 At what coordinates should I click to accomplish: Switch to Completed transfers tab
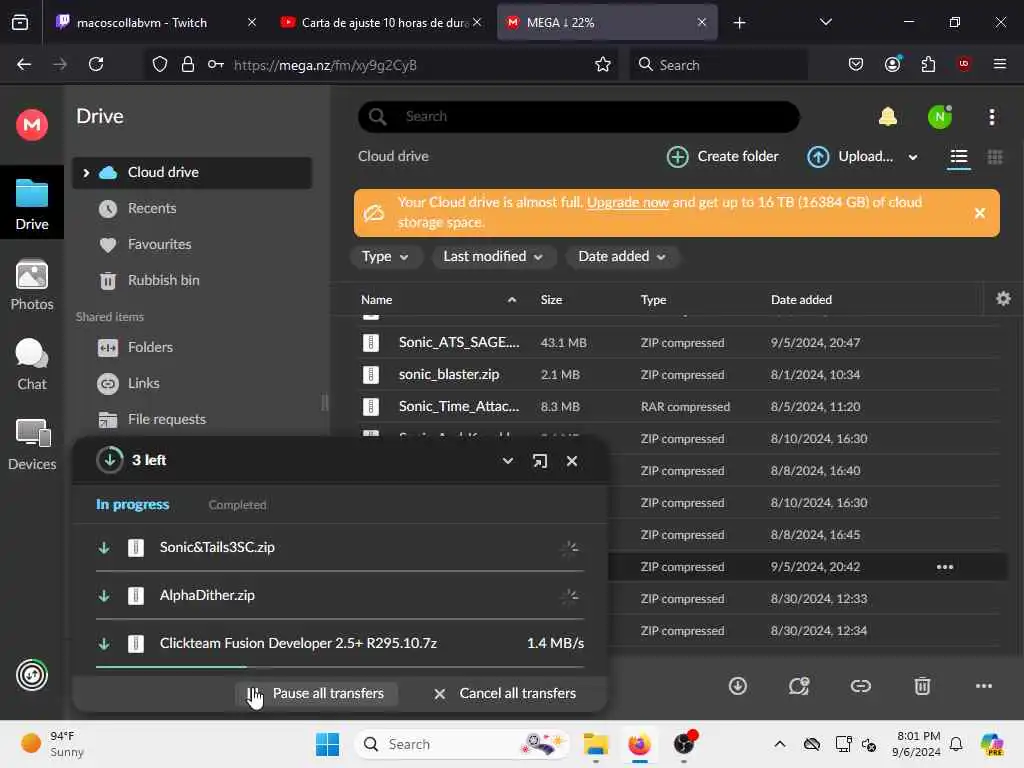click(237, 505)
